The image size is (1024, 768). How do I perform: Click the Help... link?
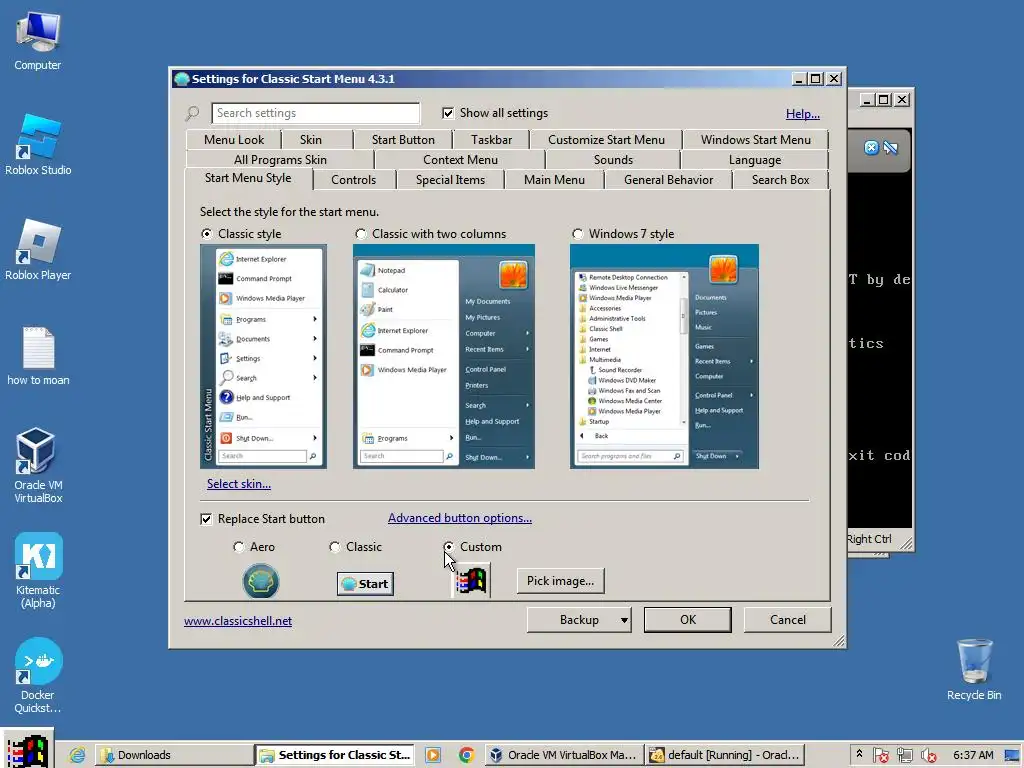[x=803, y=114]
